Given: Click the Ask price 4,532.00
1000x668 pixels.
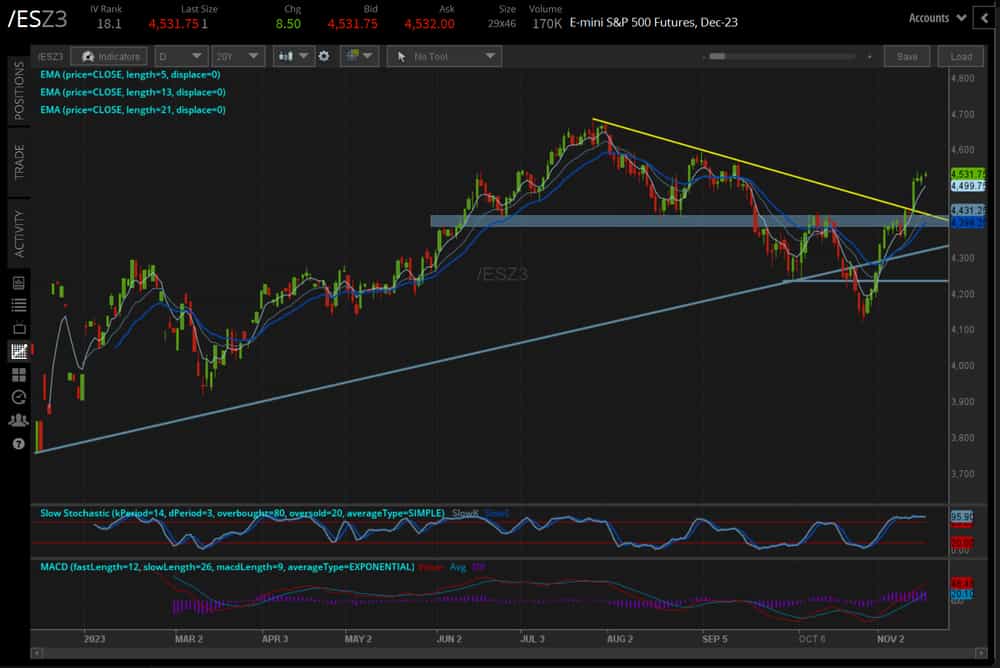Looking at the screenshot, I should (429, 24).
